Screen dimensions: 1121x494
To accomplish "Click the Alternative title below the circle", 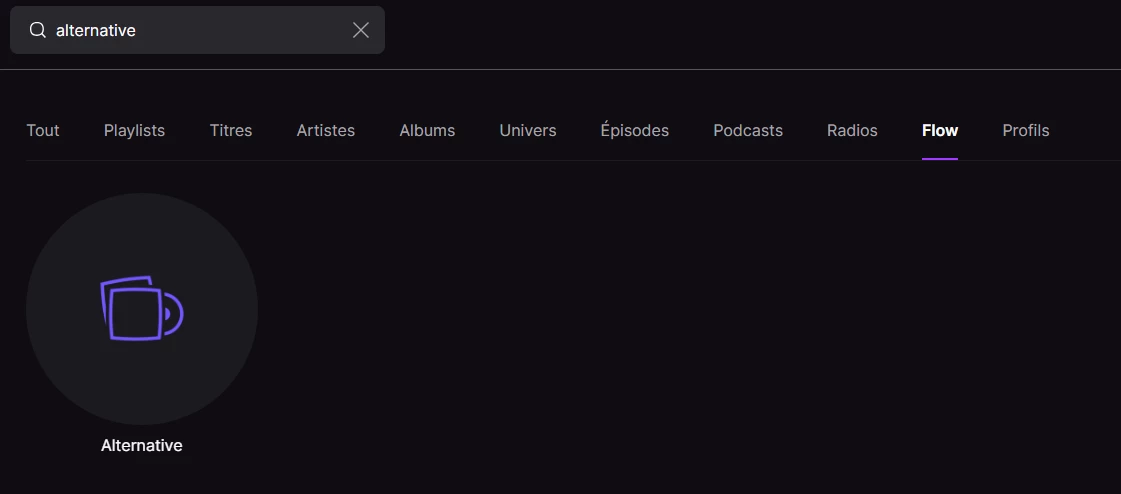I will pos(142,446).
